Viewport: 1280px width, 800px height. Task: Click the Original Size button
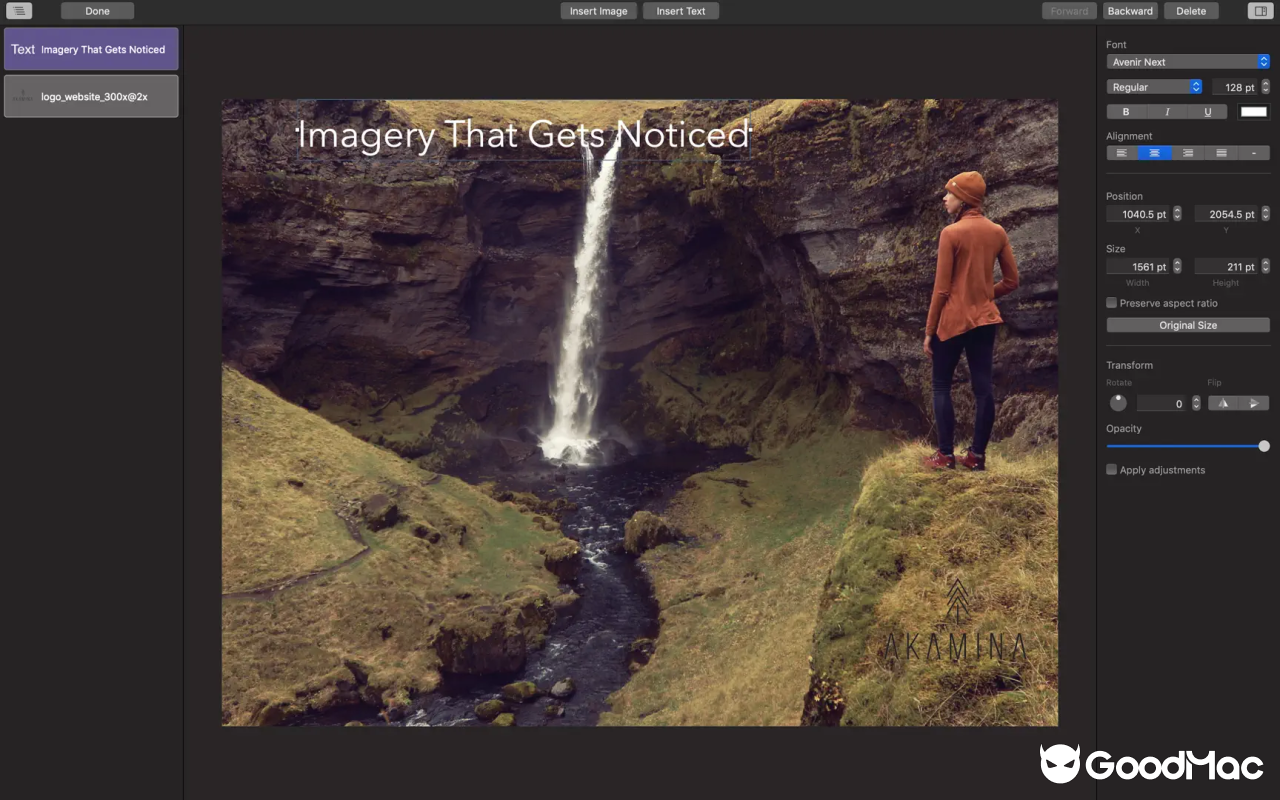point(1187,324)
